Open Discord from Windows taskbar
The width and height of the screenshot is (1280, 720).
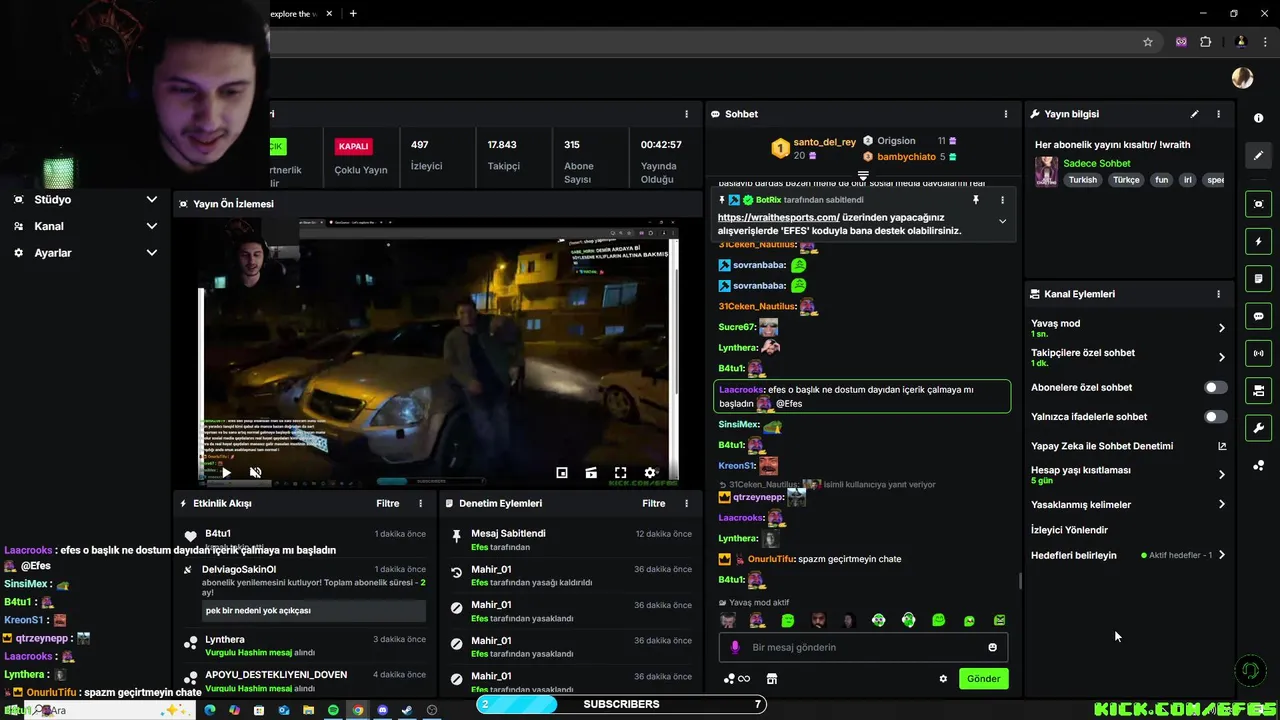pos(382,710)
